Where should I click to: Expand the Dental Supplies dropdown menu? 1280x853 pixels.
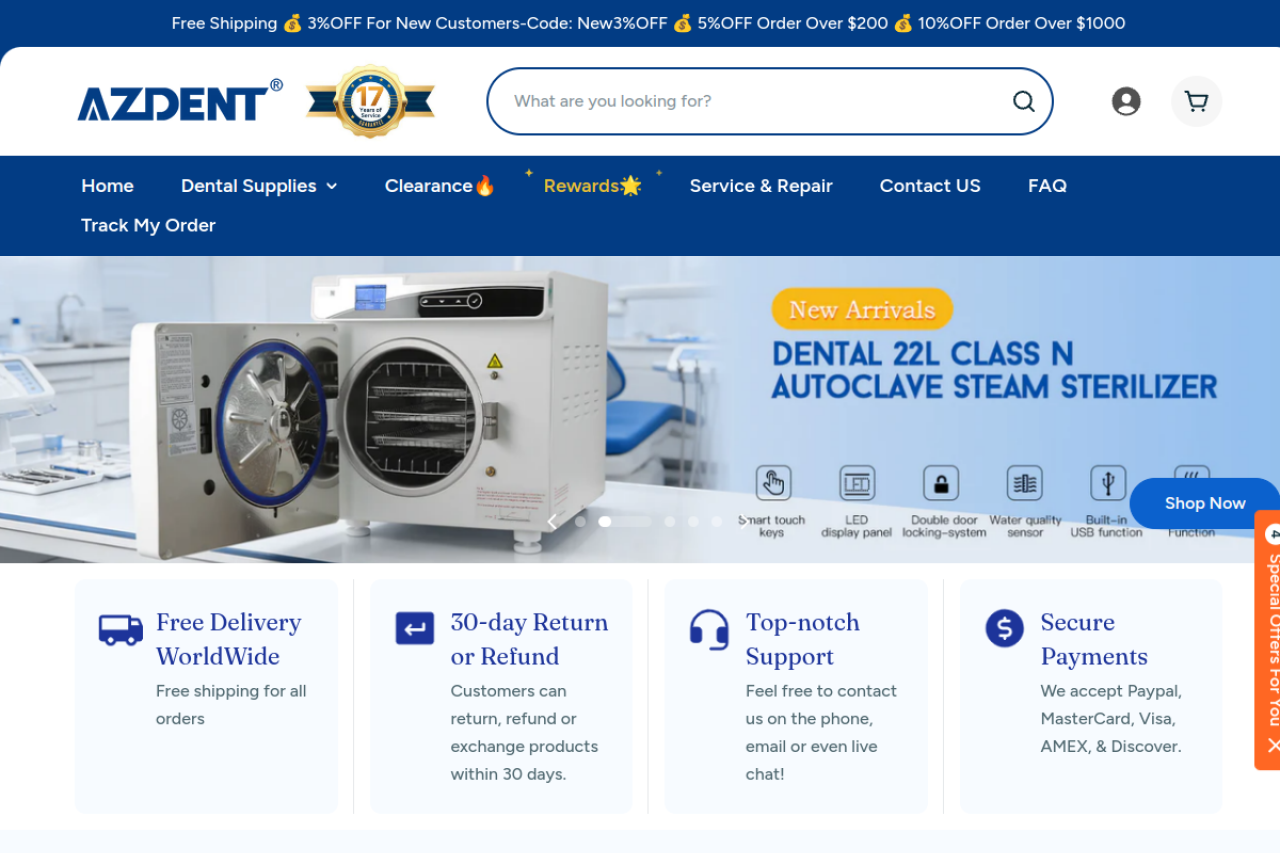[x=259, y=186]
